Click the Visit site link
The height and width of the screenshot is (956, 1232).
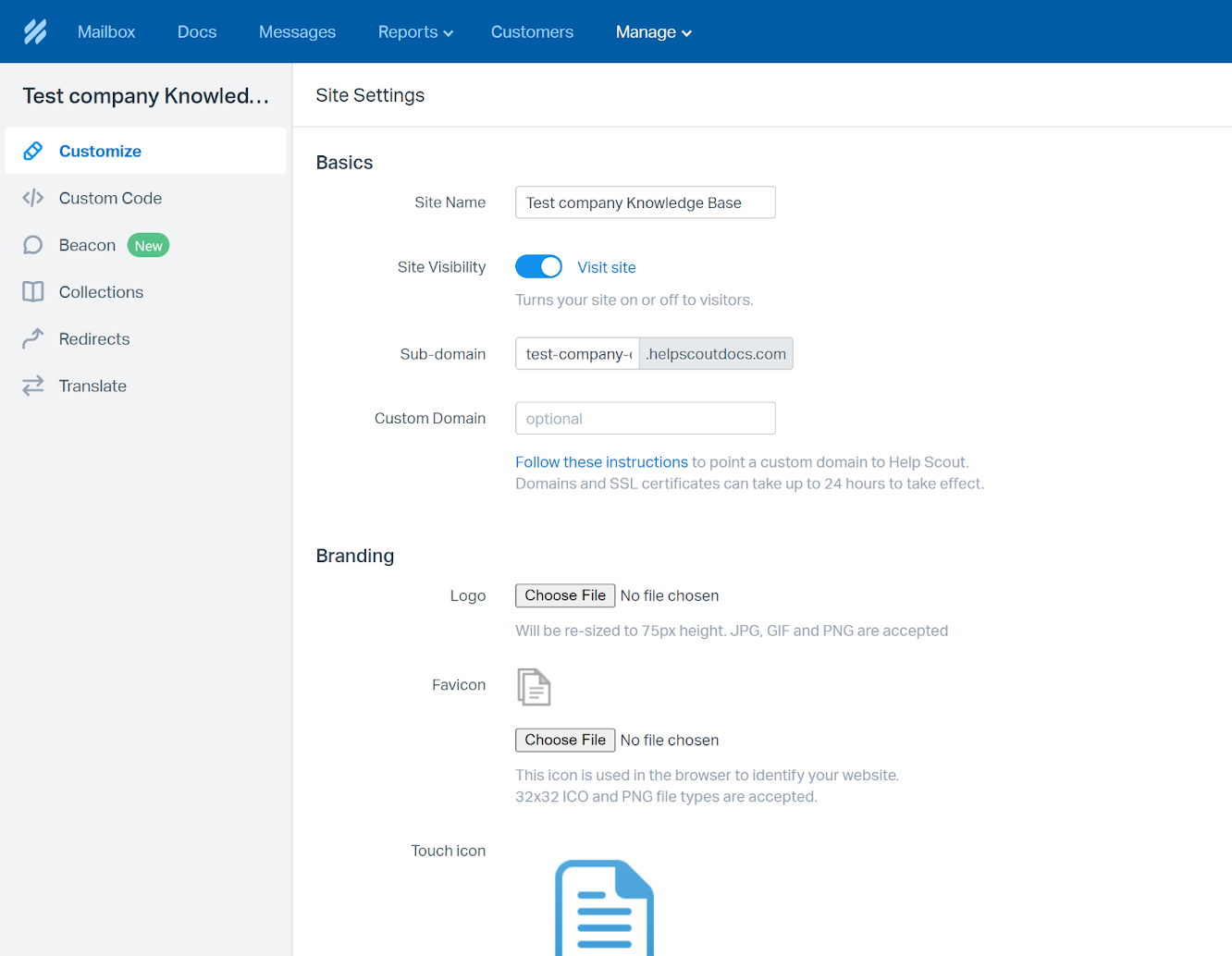(607, 267)
